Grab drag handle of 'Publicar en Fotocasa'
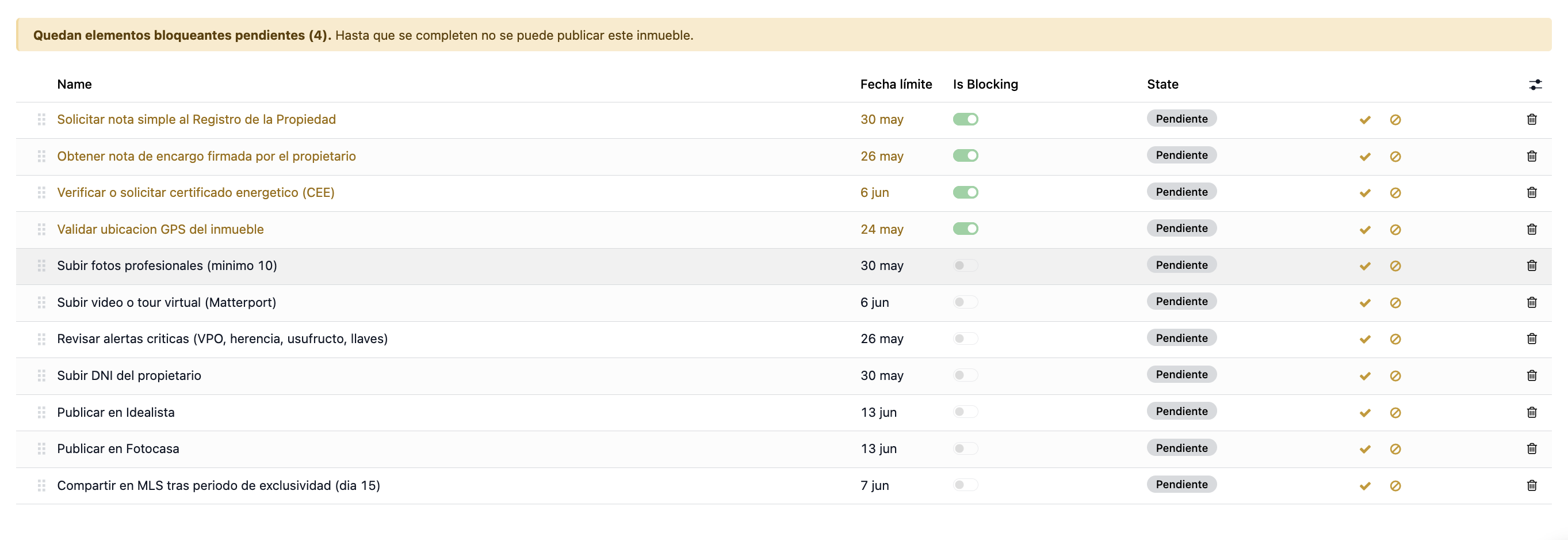1568x540 pixels. coord(41,448)
